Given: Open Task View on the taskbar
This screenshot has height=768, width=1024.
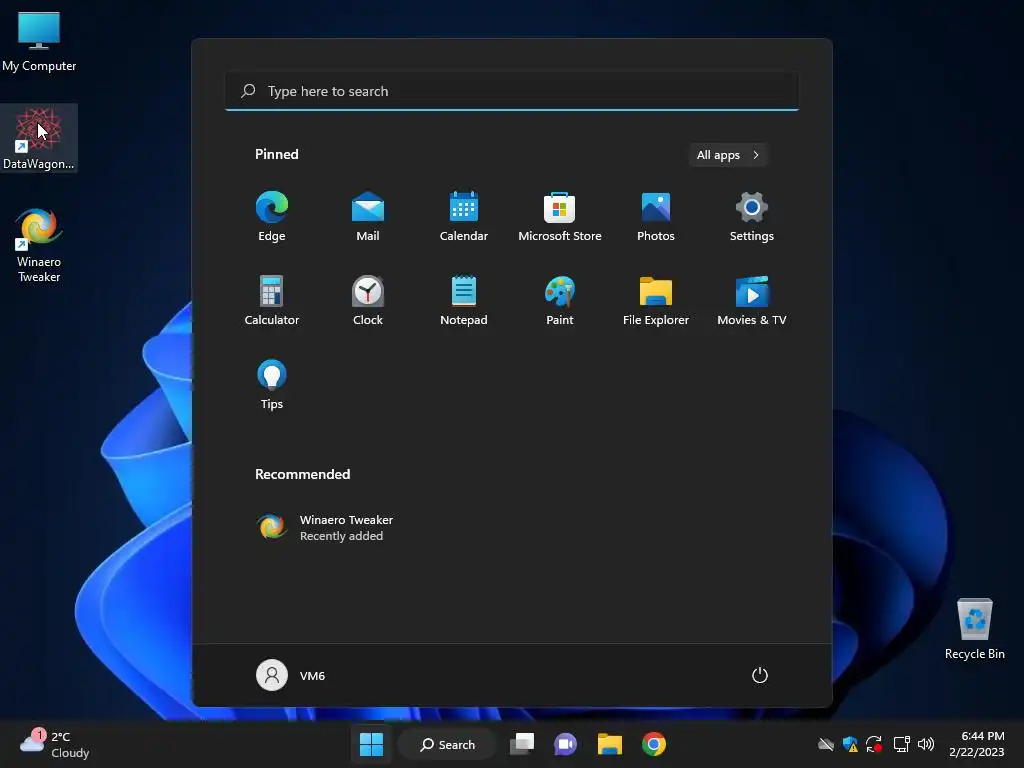Looking at the screenshot, I should pyautogui.click(x=522, y=744).
